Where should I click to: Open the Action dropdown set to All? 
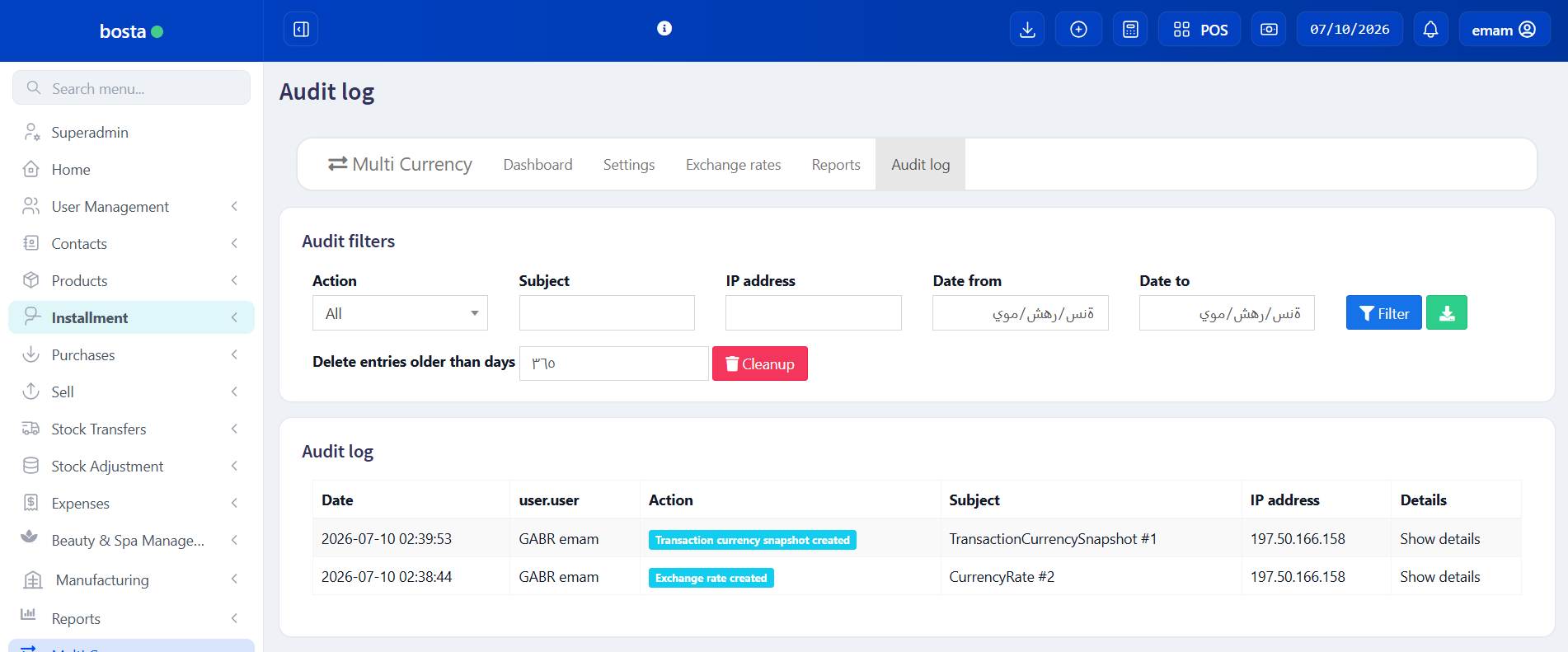click(400, 313)
